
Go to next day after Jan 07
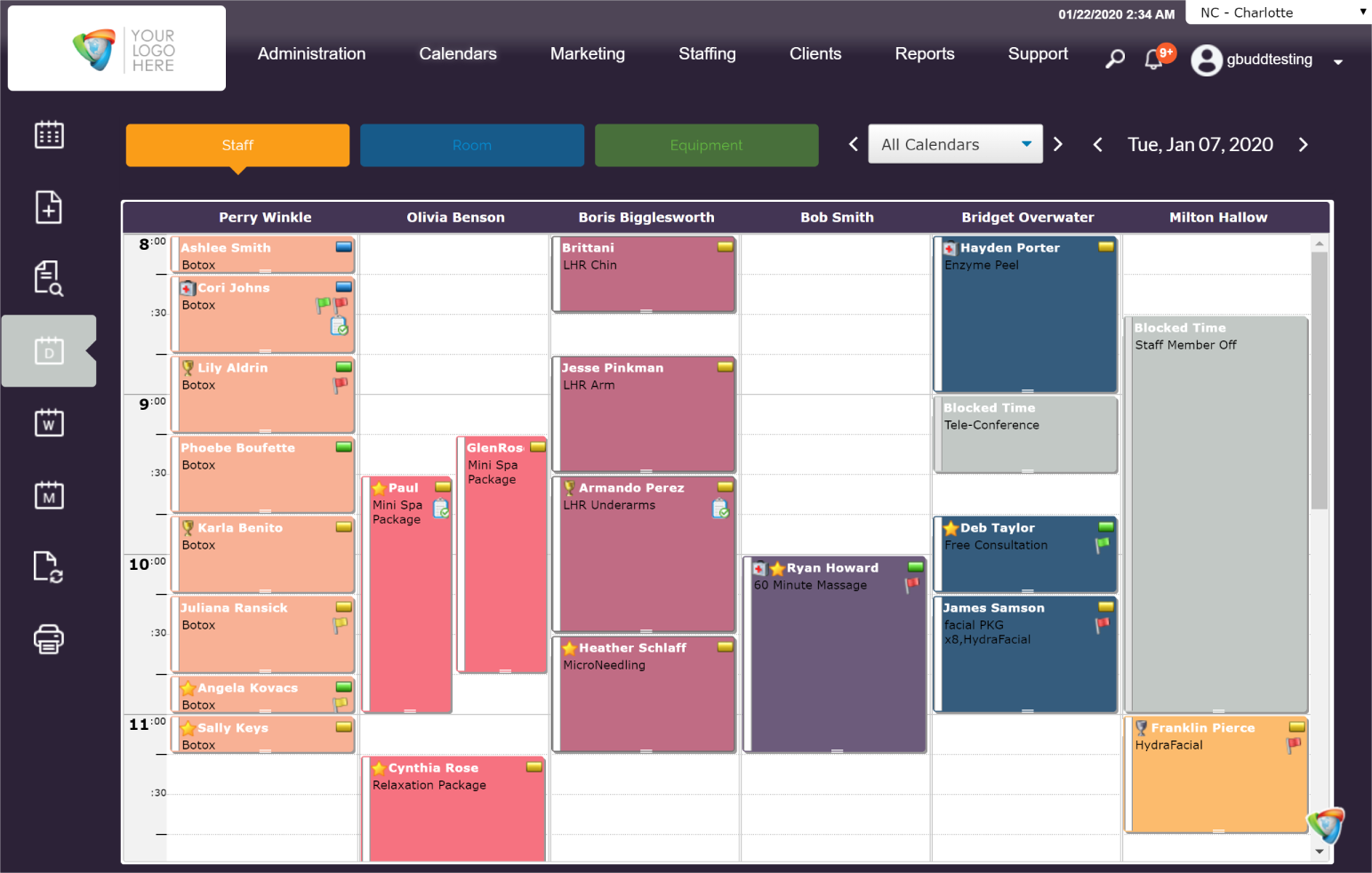click(x=1303, y=144)
